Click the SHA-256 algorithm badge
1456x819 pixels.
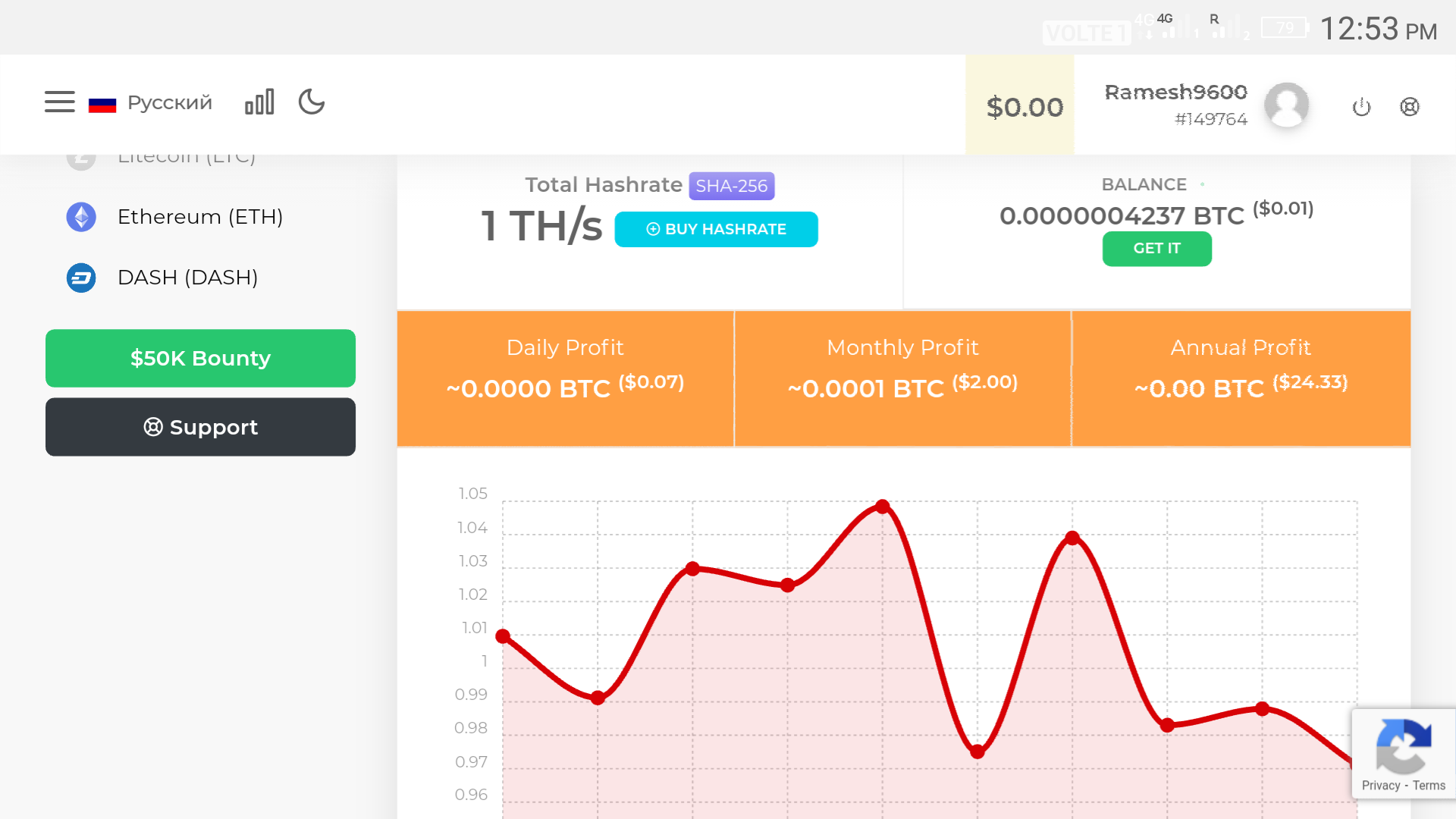click(x=731, y=186)
